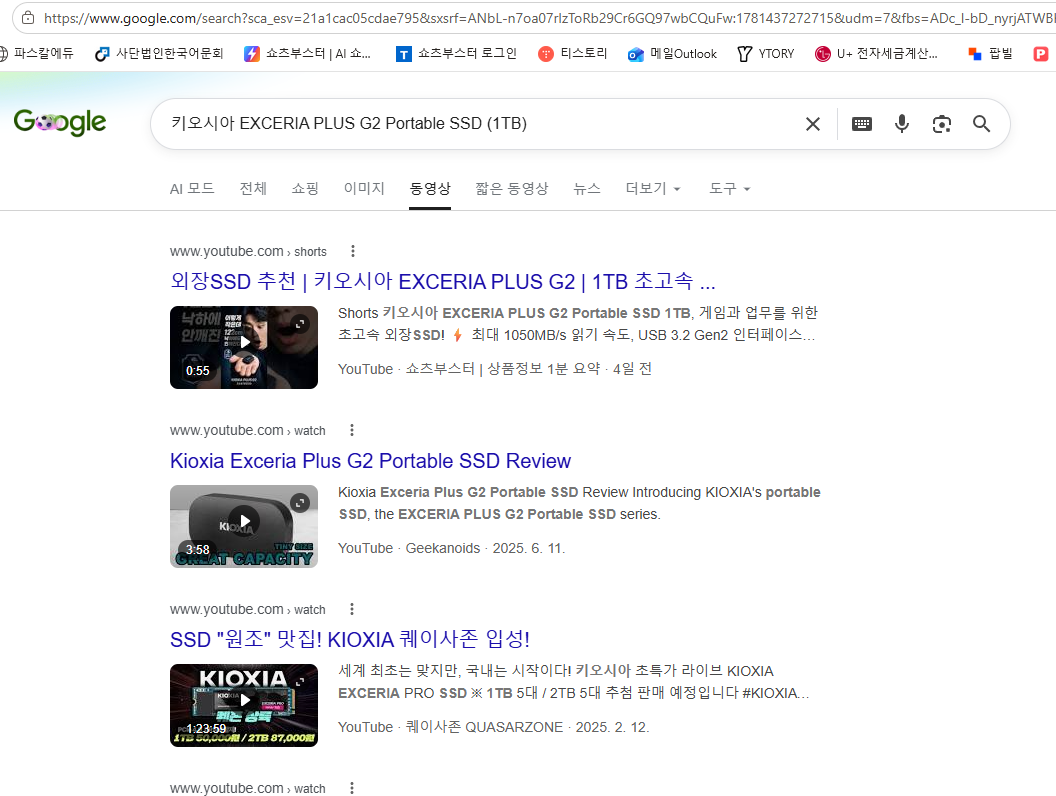Click the description starting "세계 최초는 맞지만"
Screen dimensions: 1056x796
click(x=574, y=682)
